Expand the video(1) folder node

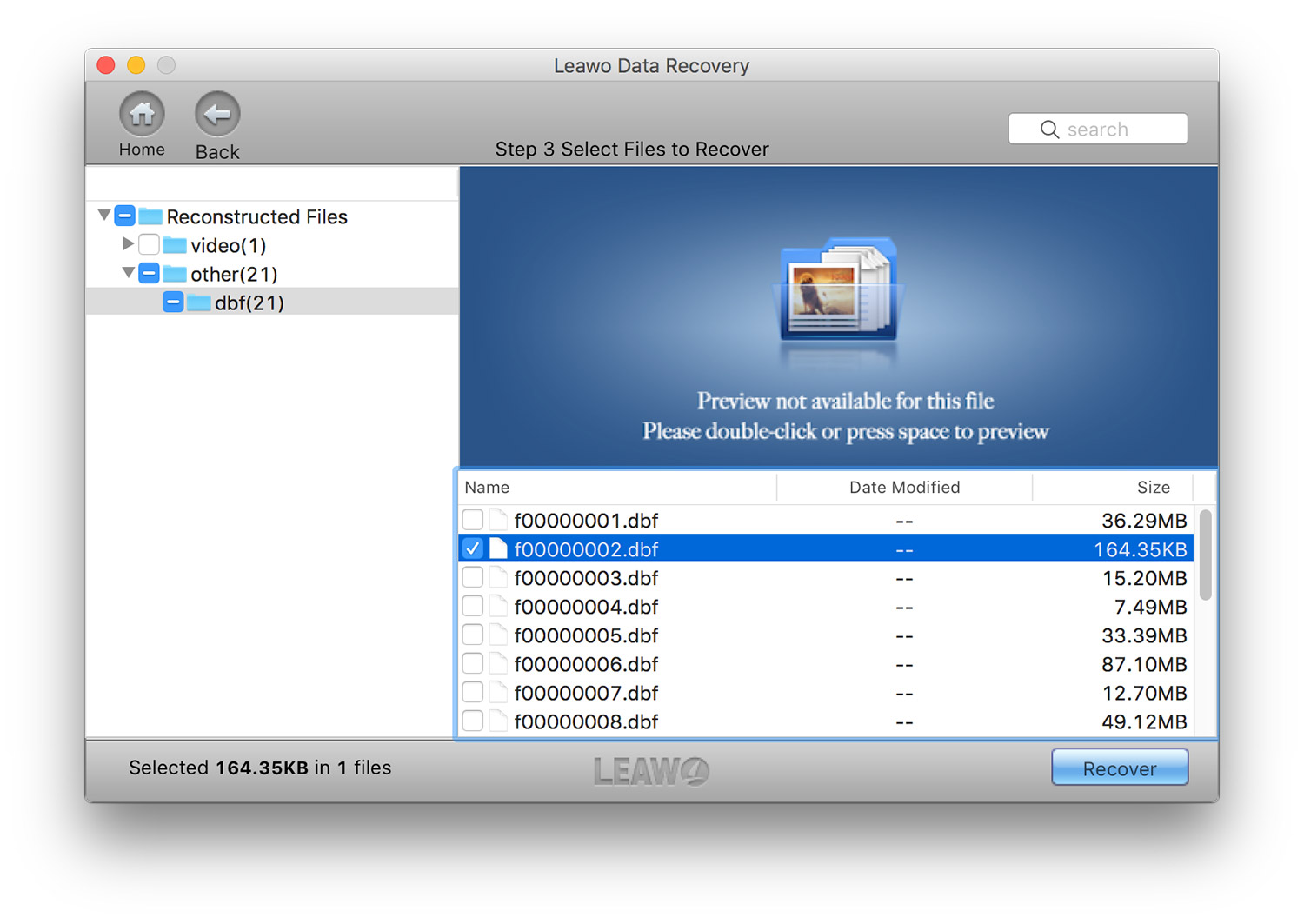tap(128, 244)
